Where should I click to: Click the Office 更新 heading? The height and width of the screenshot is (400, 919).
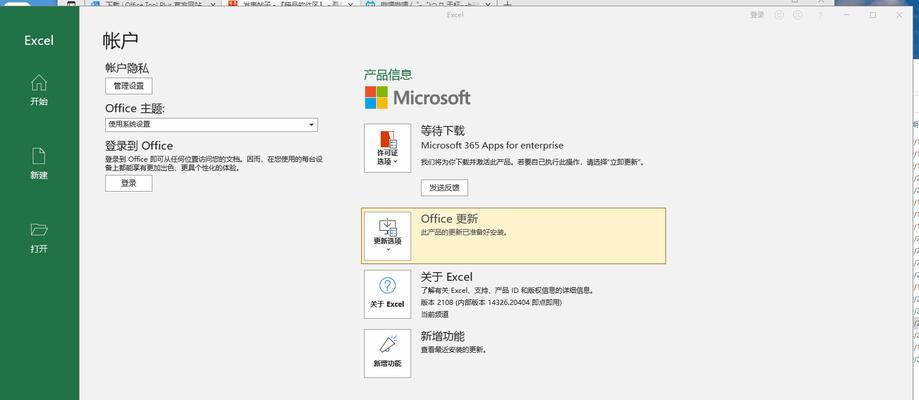point(450,219)
